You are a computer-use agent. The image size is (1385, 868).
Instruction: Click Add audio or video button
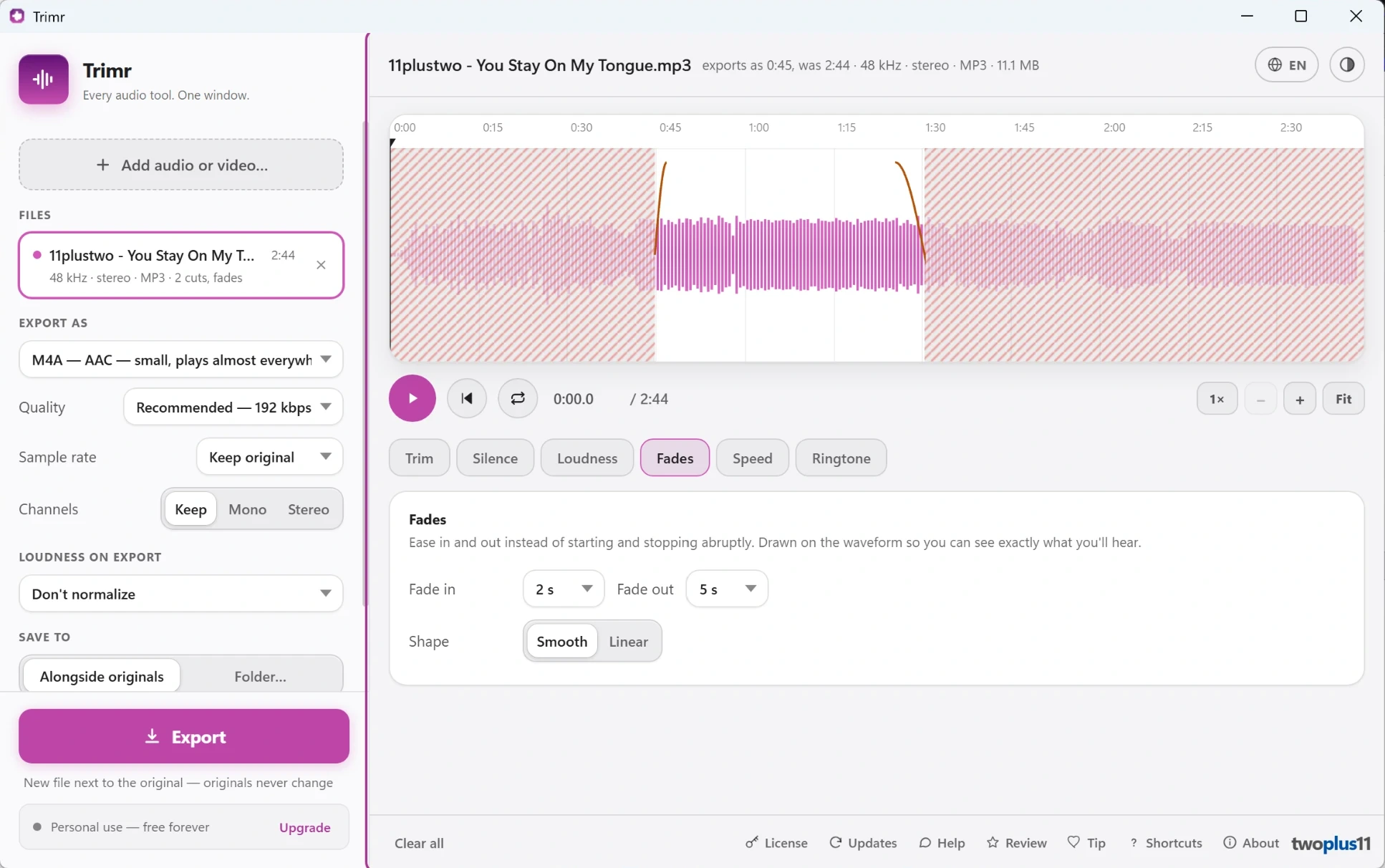(181, 165)
